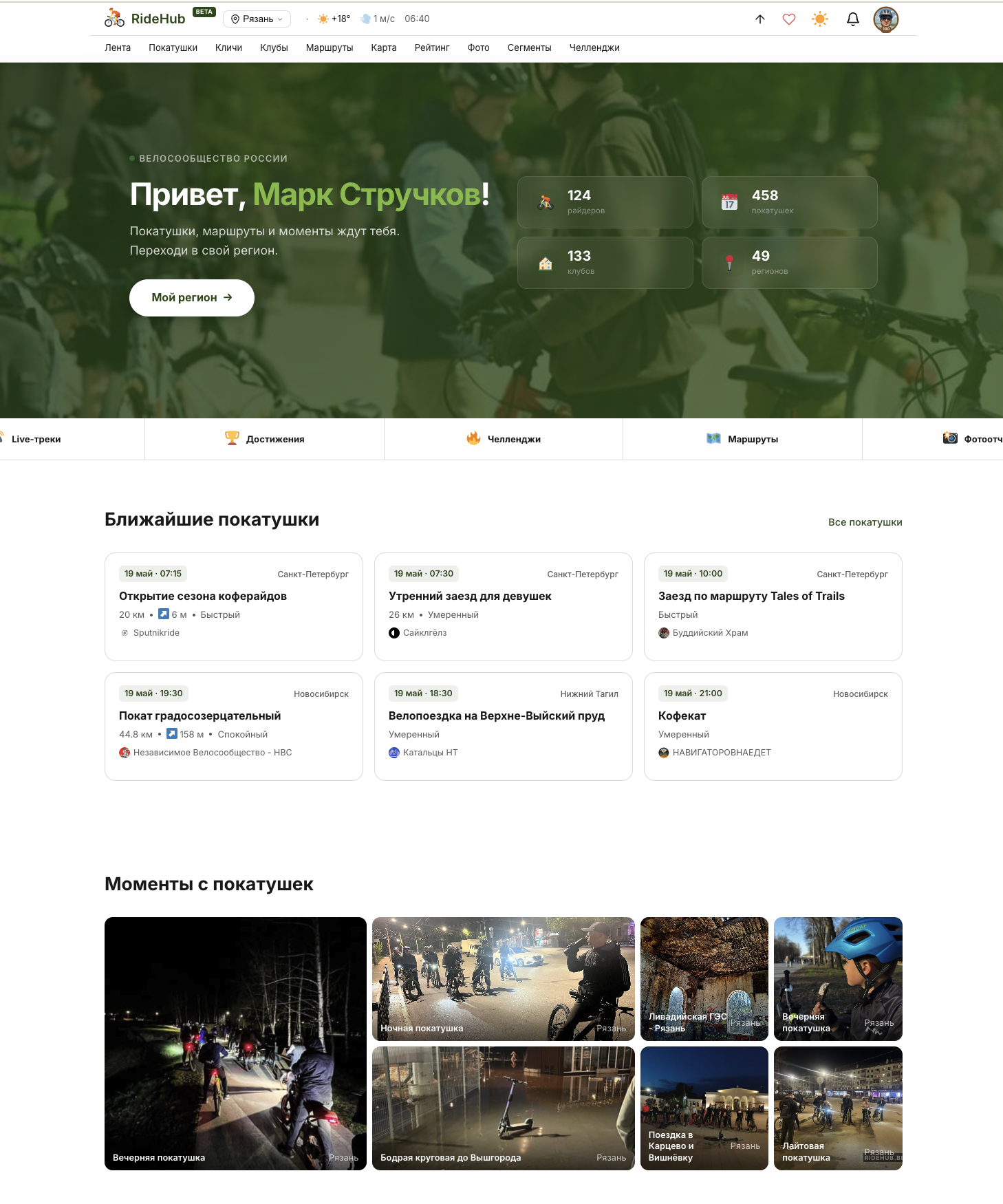Screen dimensions: 1003x1204
Task: Open favorites via the heart icon
Action: 789,19
